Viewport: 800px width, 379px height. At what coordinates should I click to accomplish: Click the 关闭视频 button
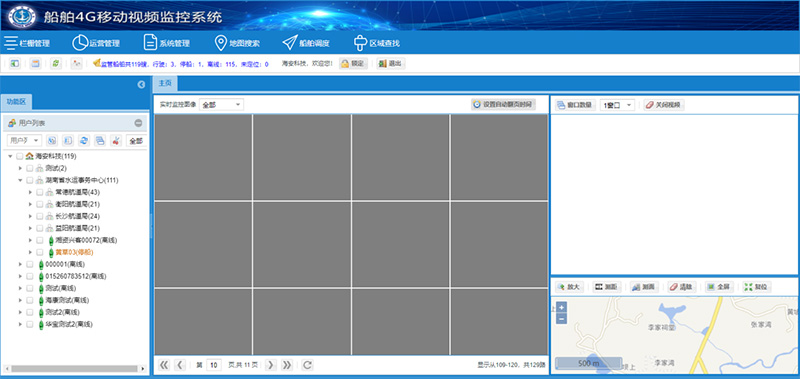click(664, 105)
